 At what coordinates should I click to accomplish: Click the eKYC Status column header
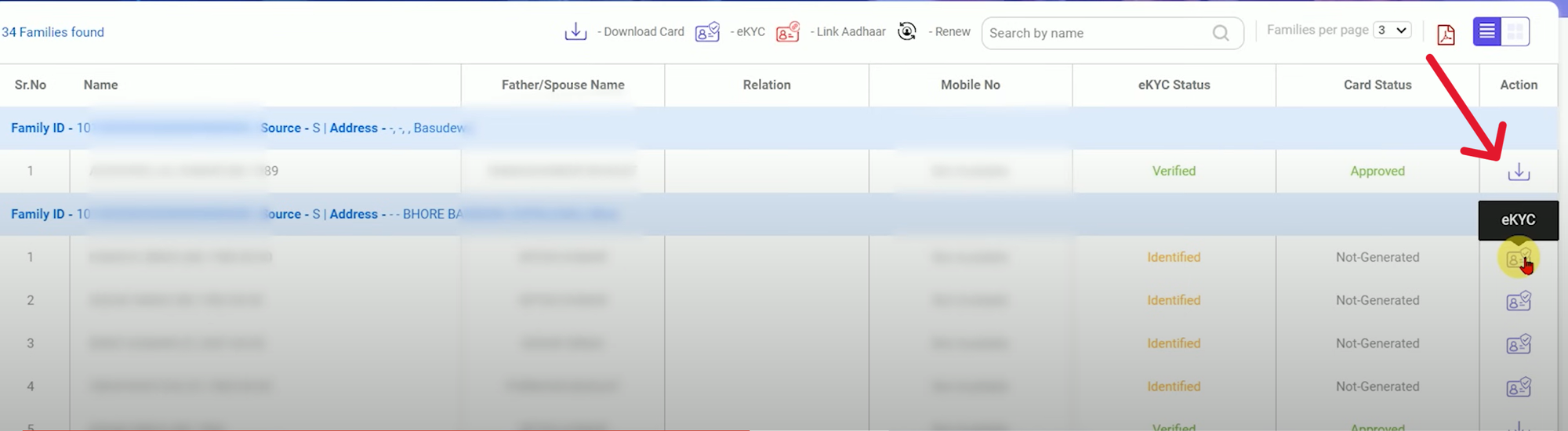point(1174,85)
